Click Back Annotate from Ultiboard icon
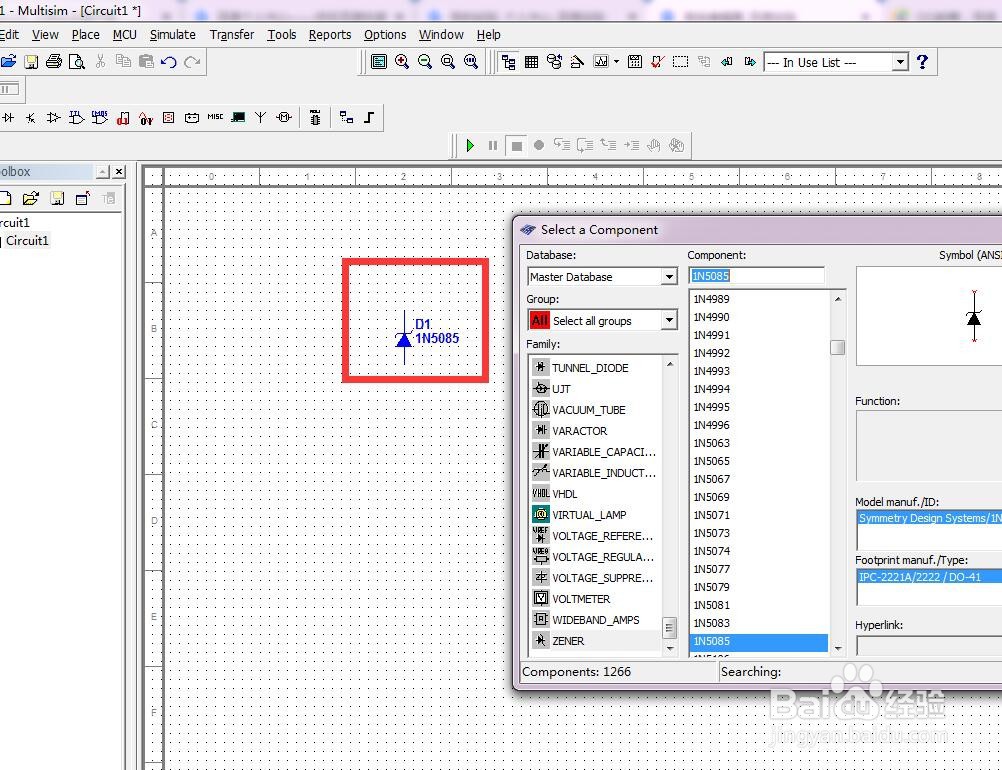Viewport: 1002px width, 770px height. coord(727,62)
